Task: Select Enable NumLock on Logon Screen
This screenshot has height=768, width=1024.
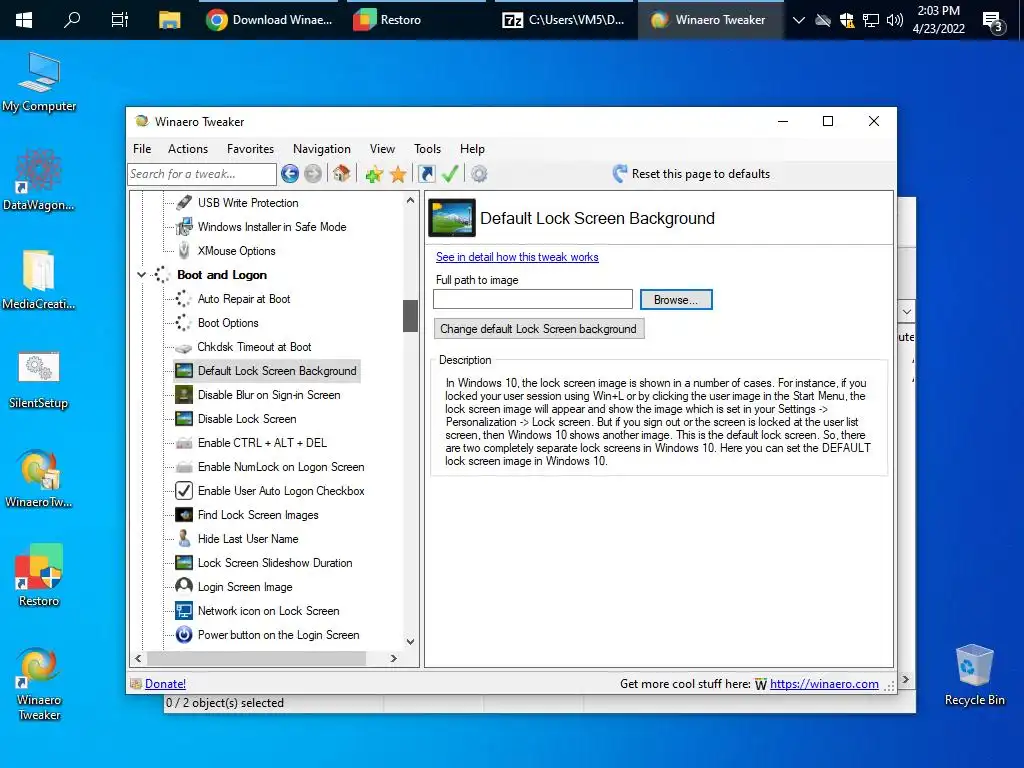Action: [281, 467]
